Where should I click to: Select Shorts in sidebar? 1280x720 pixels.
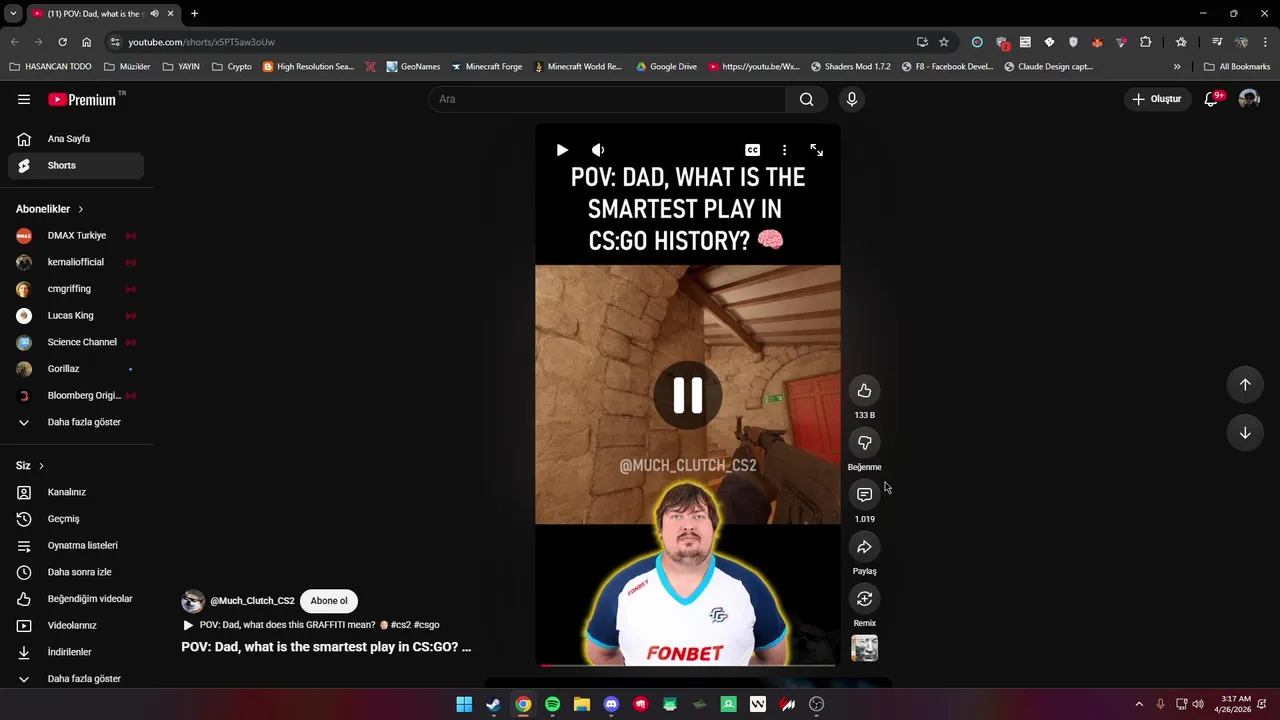(x=76, y=166)
